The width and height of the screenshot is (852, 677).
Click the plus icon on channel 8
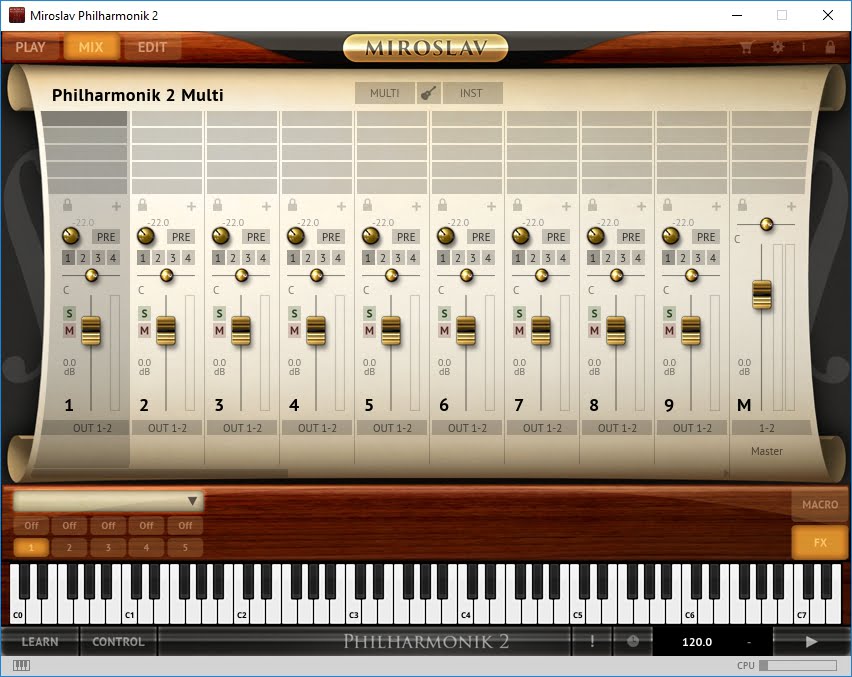click(x=641, y=206)
